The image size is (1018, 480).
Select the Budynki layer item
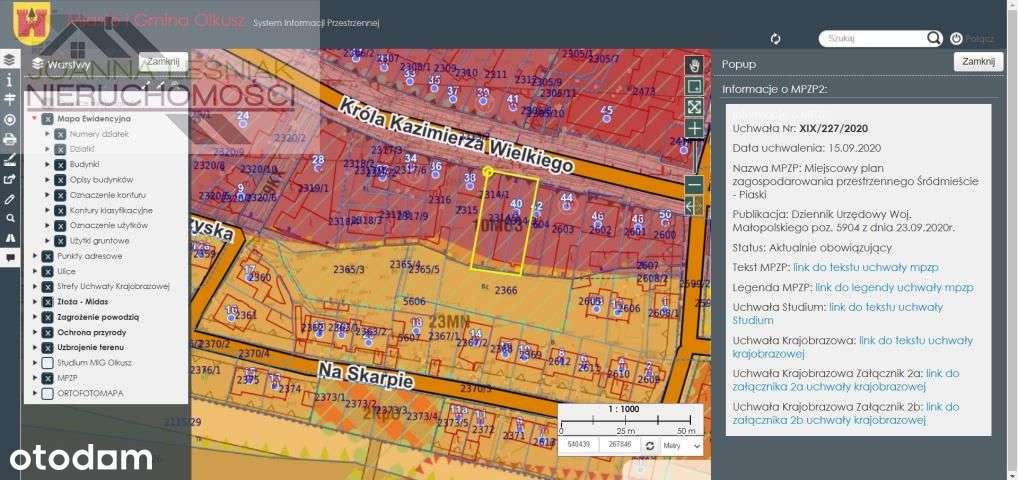click(x=84, y=164)
